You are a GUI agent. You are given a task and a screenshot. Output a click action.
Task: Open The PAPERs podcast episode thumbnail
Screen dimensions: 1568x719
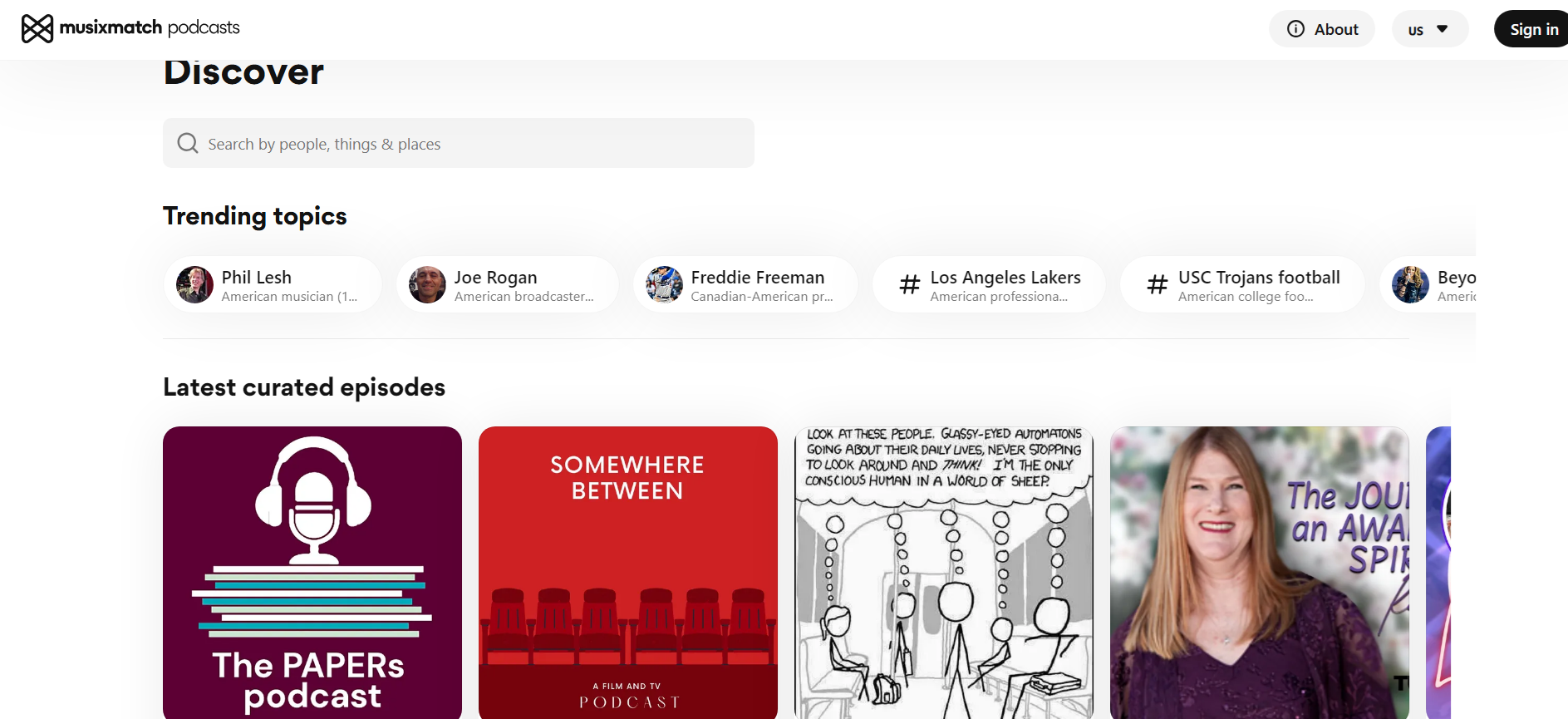(312, 572)
